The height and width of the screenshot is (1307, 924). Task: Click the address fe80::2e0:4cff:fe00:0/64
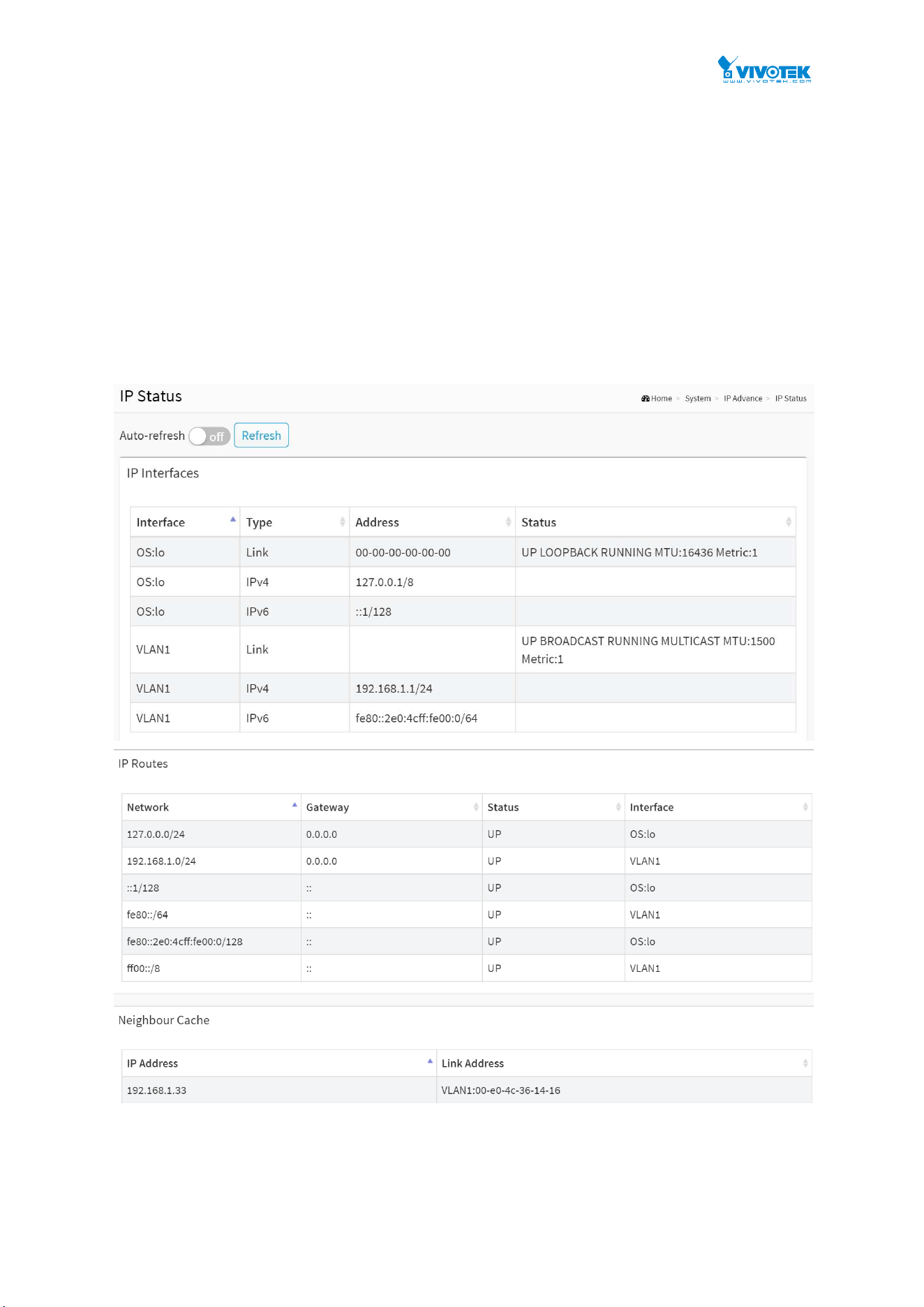(x=417, y=718)
